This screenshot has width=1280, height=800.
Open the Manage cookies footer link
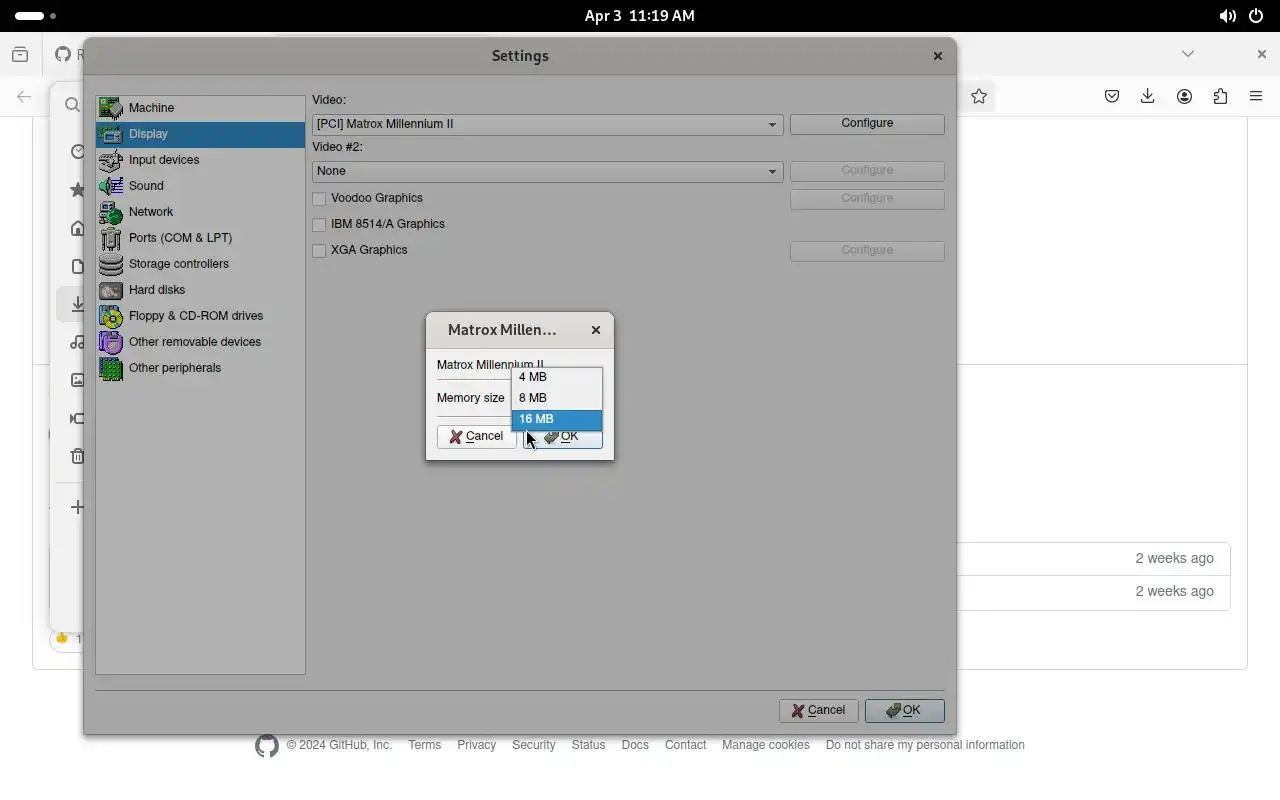(766, 745)
